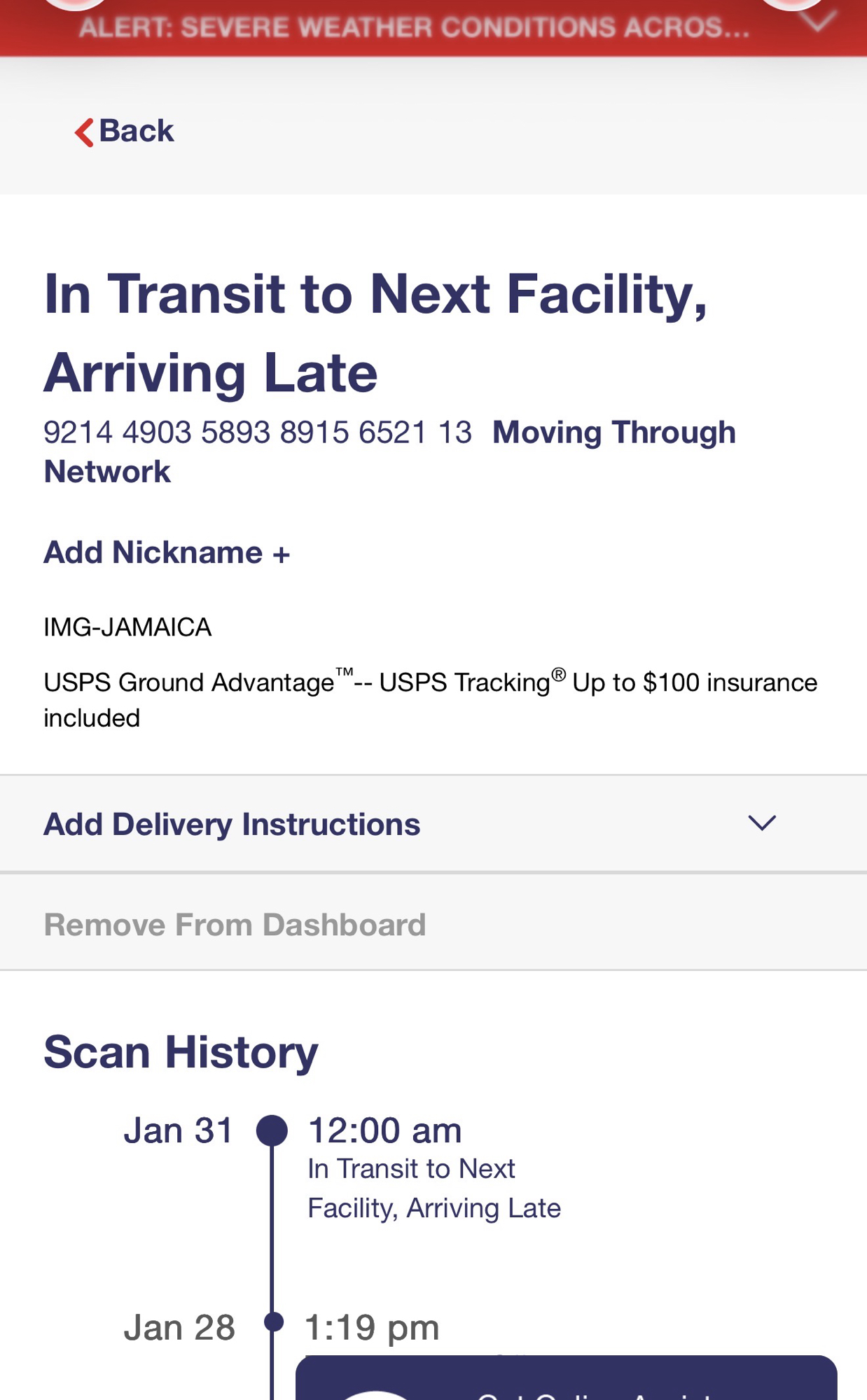The height and width of the screenshot is (1400, 867).
Task: Select tracking number 9214 4903 5893 8915 6521 13
Action: pos(258,433)
